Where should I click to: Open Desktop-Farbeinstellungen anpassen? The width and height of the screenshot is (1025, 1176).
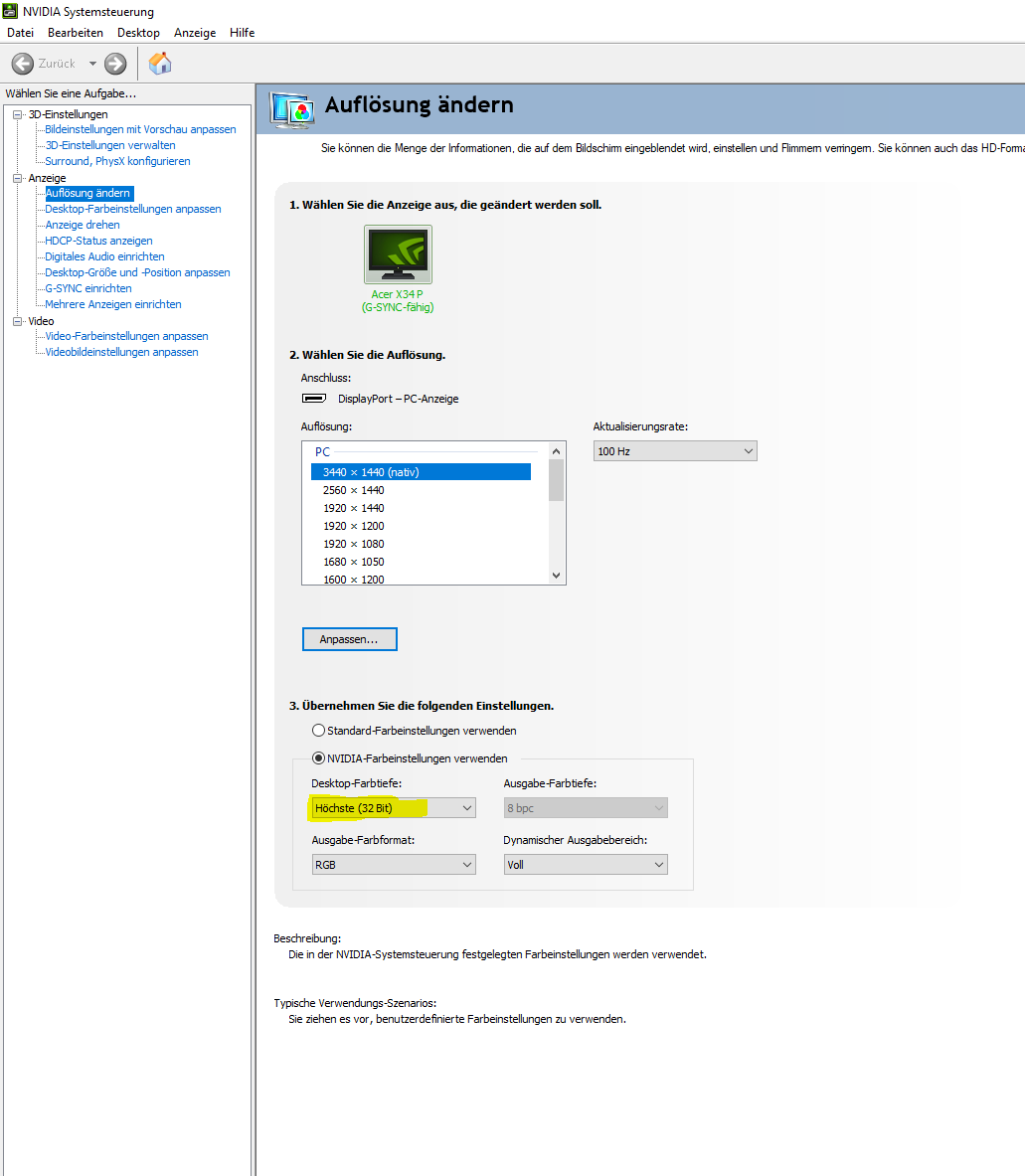132,209
